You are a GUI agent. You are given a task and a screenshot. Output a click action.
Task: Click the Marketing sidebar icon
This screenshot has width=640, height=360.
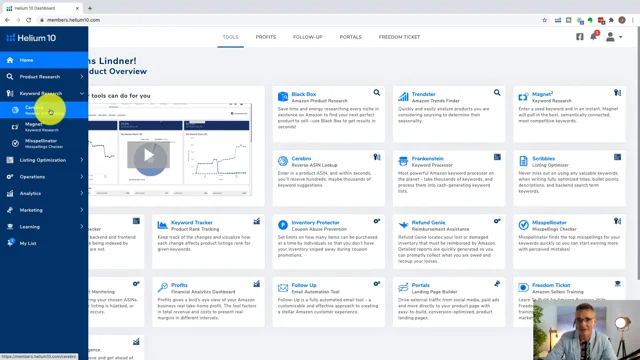point(10,210)
